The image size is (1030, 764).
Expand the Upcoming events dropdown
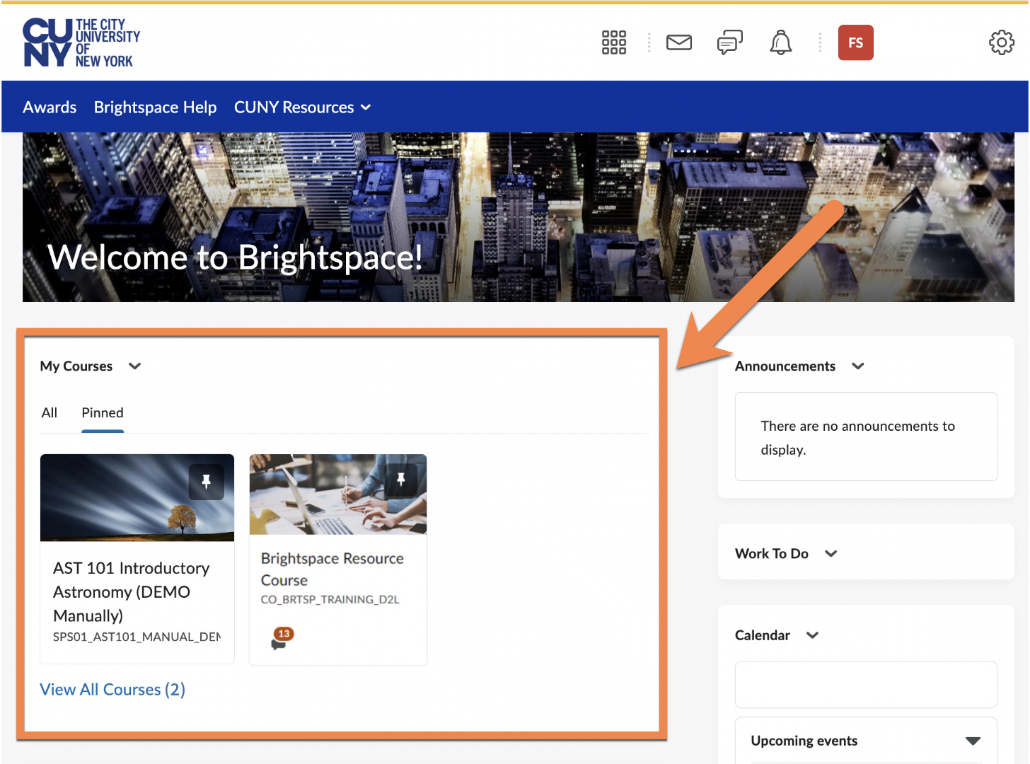(x=971, y=741)
